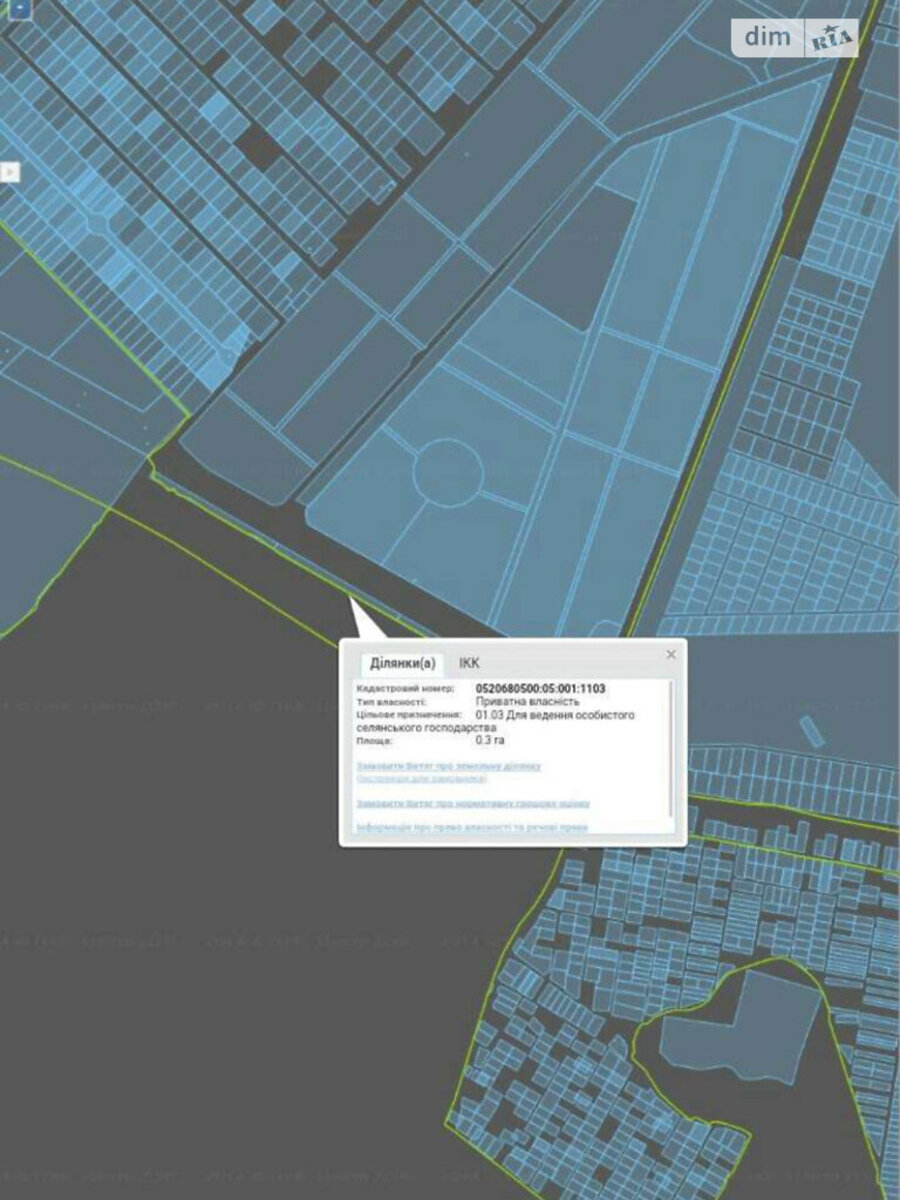The height and width of the screenshot is (1200, 900).
Task: Switch to the Ділянки(а) tab
Action: point(402,663)
